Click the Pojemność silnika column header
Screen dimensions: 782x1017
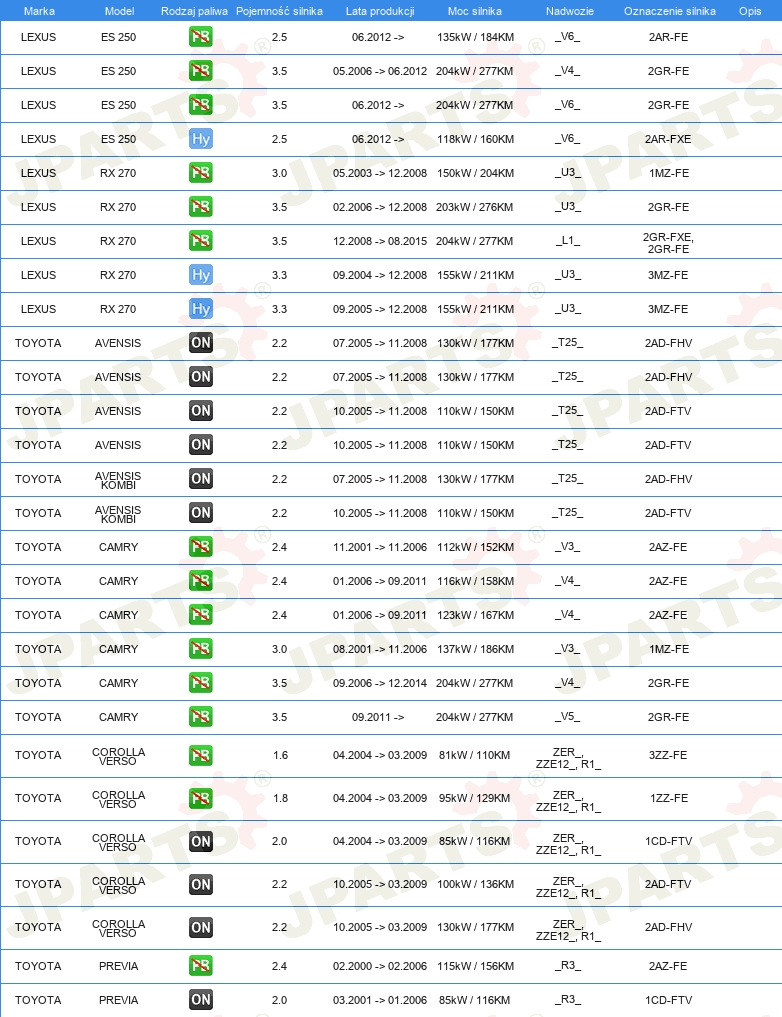[279, 11]
